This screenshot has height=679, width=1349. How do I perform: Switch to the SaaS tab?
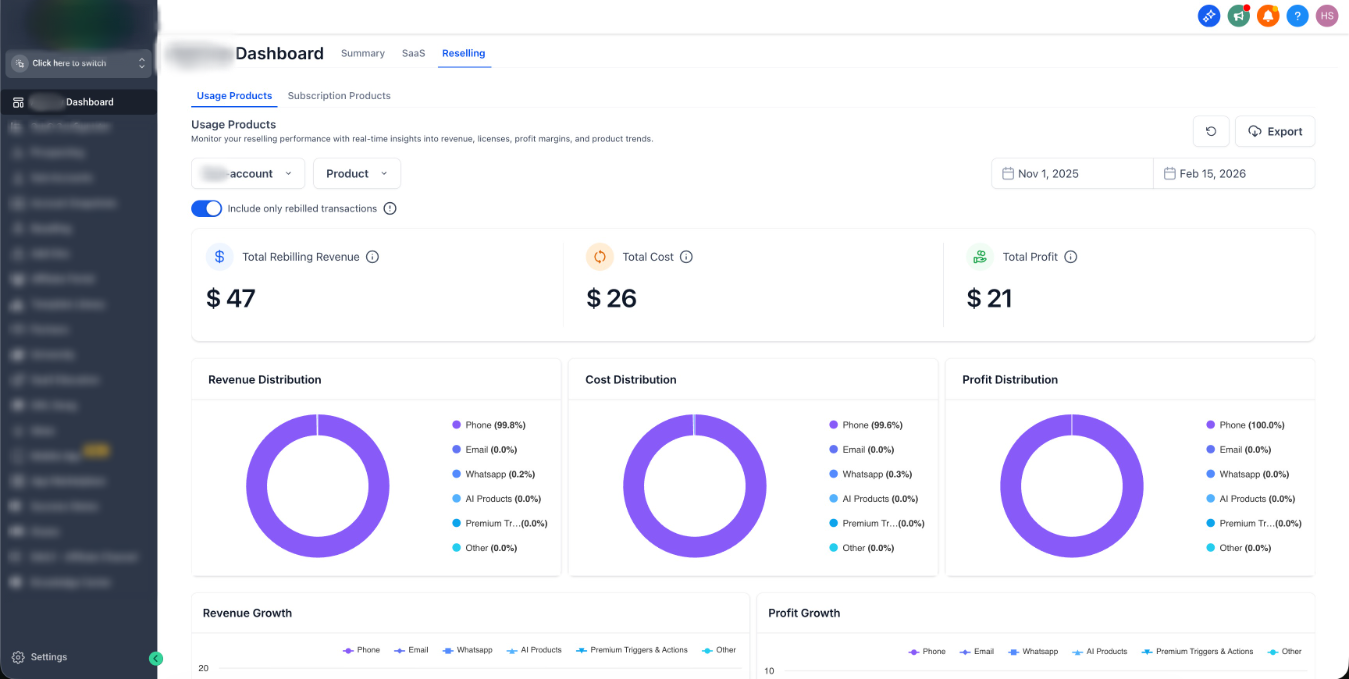[x=414, y=53]
